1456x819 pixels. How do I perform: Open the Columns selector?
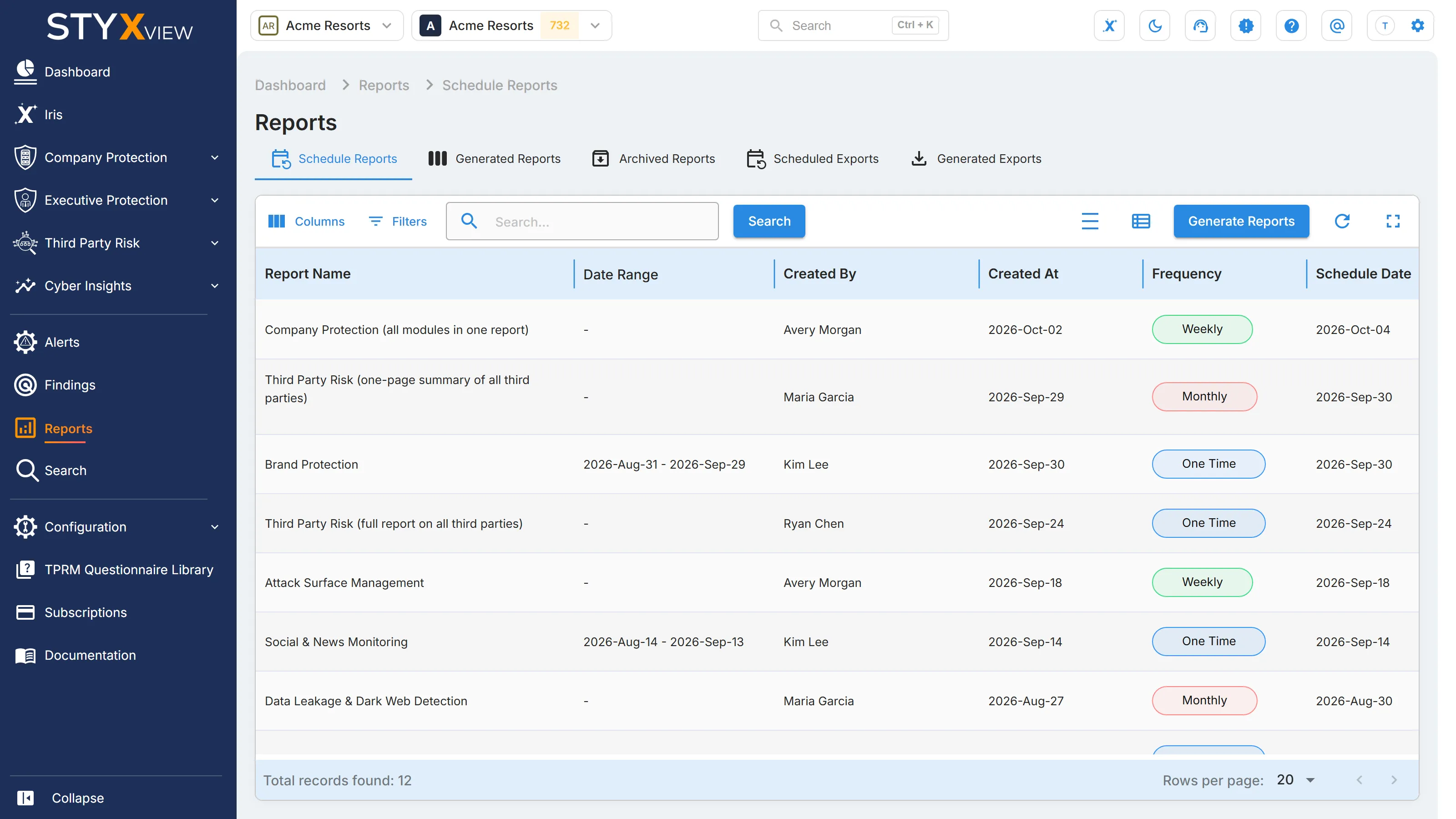306,221
